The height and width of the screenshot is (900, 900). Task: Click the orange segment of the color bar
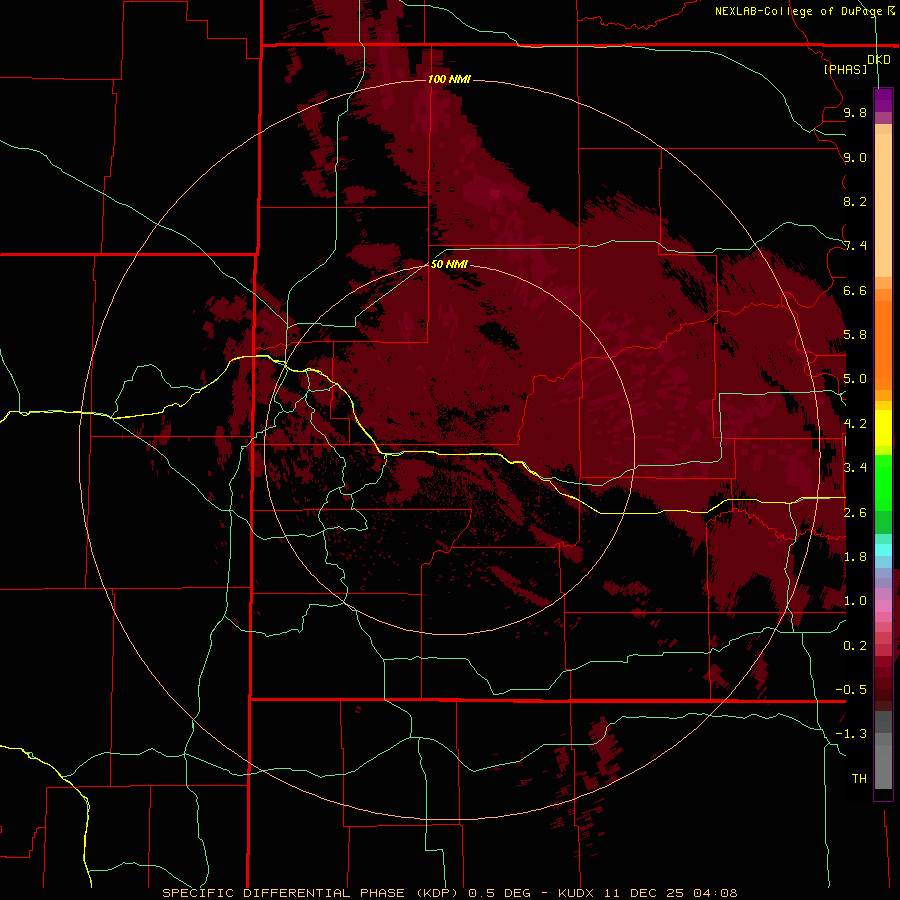[x=883, y=343]
